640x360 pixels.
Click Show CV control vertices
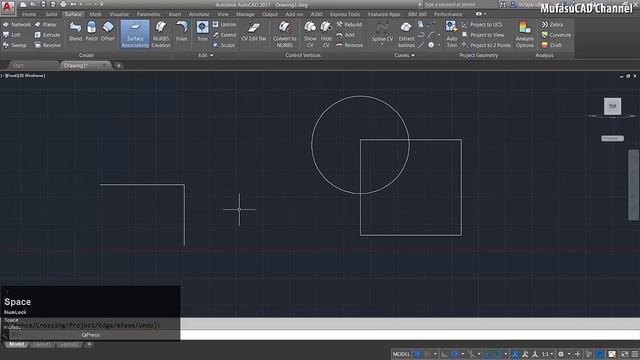coord(310,34)
